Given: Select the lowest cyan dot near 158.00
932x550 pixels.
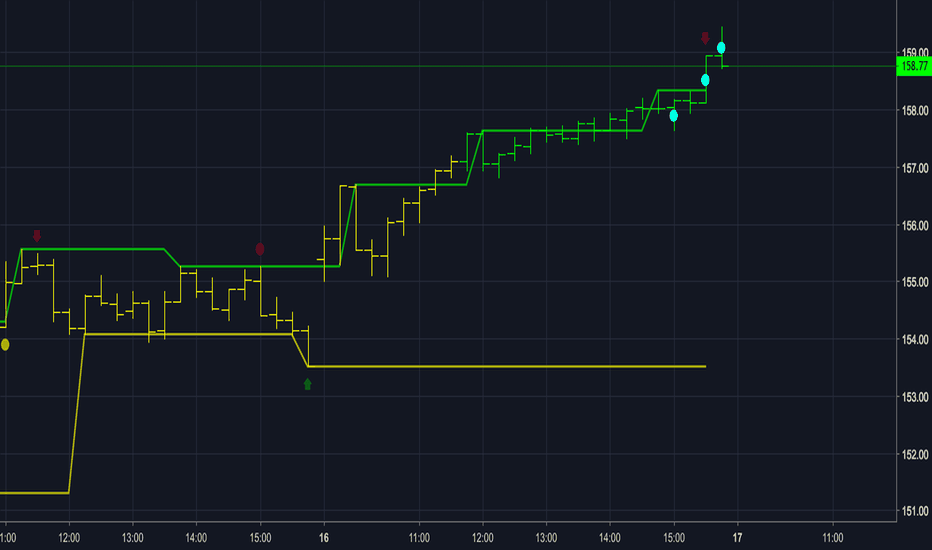Looking at the screenshot, I should [673, 115].
